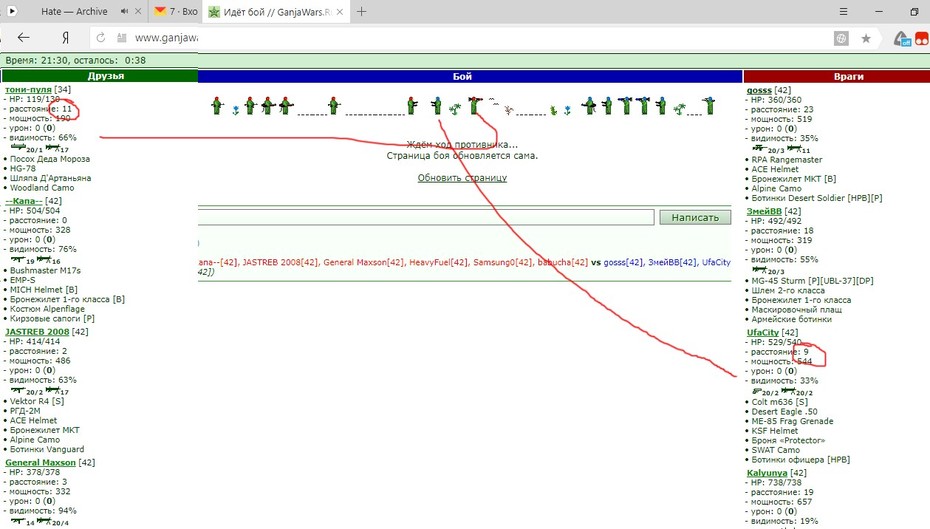
Task: Click the address bar URL www.ganjaw
Action: coord(166,38)
